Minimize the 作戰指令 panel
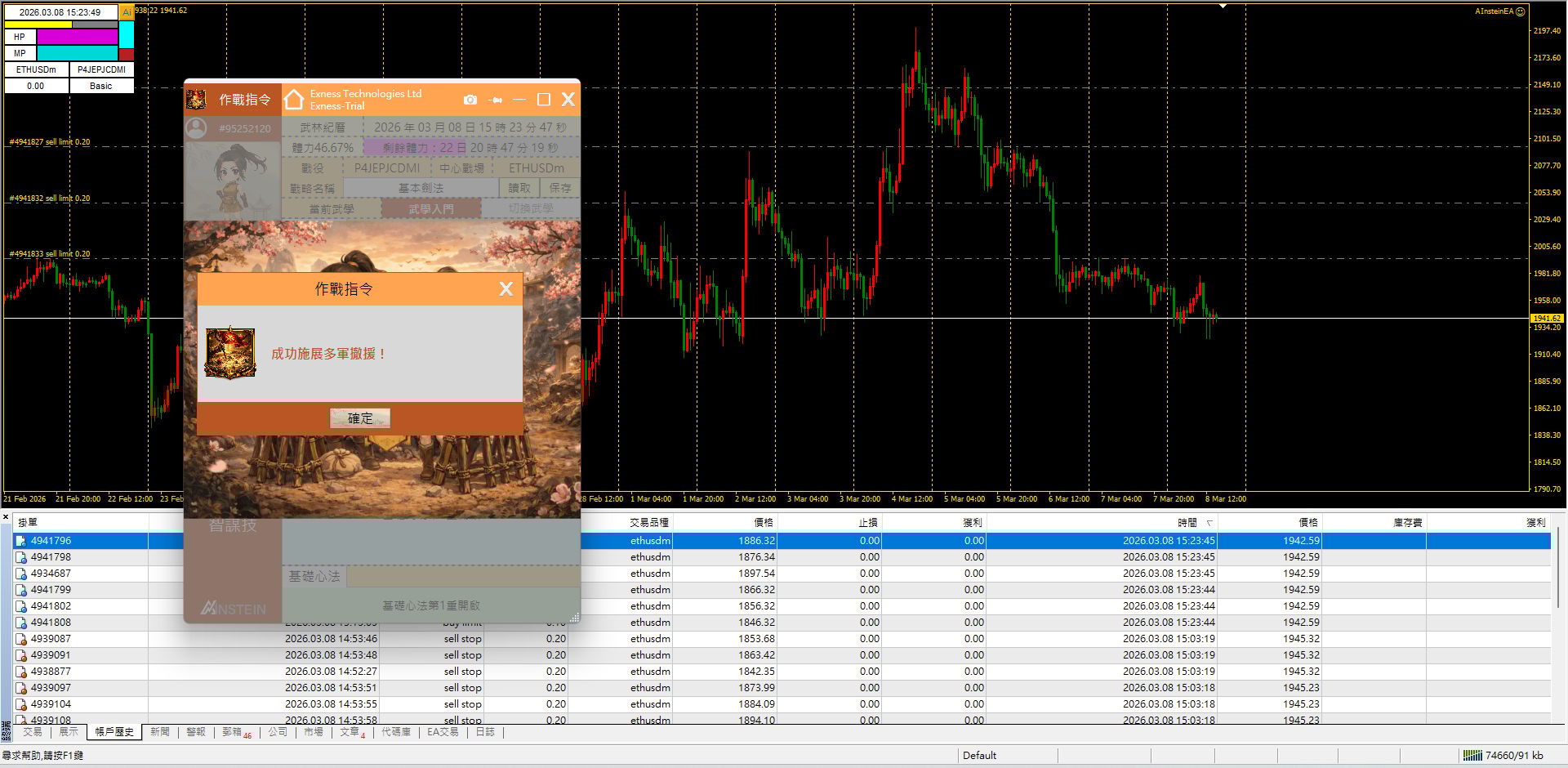Viewport: 1568px width, 768px height. pos(519,100)
